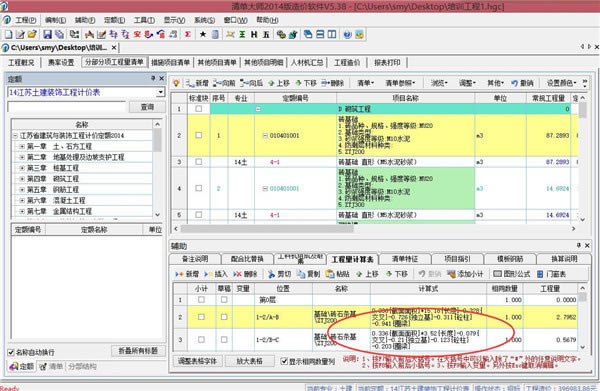Switch to 人材机汇总 tab

[307, 62]
